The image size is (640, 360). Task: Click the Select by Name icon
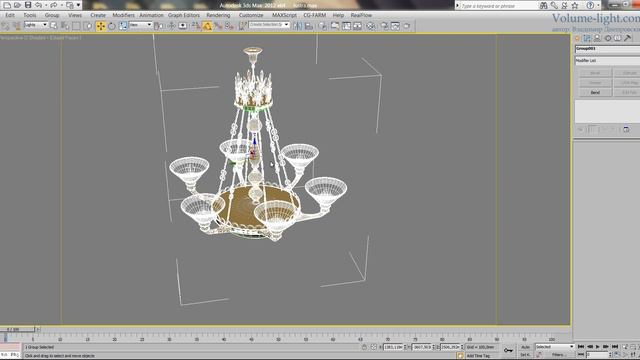point(65,26)
